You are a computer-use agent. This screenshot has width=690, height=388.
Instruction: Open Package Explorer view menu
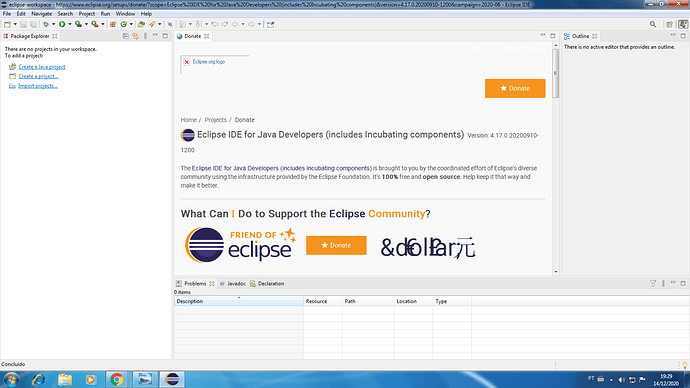point(146,36)
